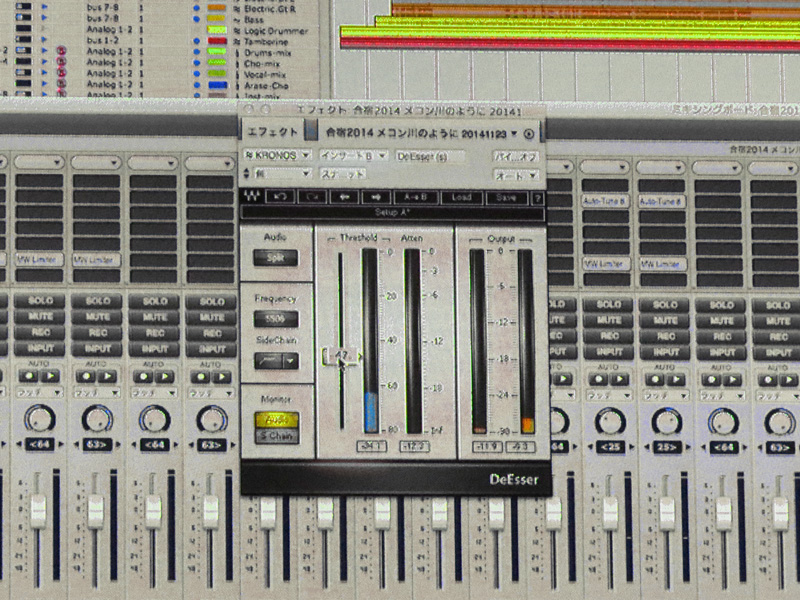Click the preset up/down stepper in the effect window
800x600 pixels.
[246, 173]
